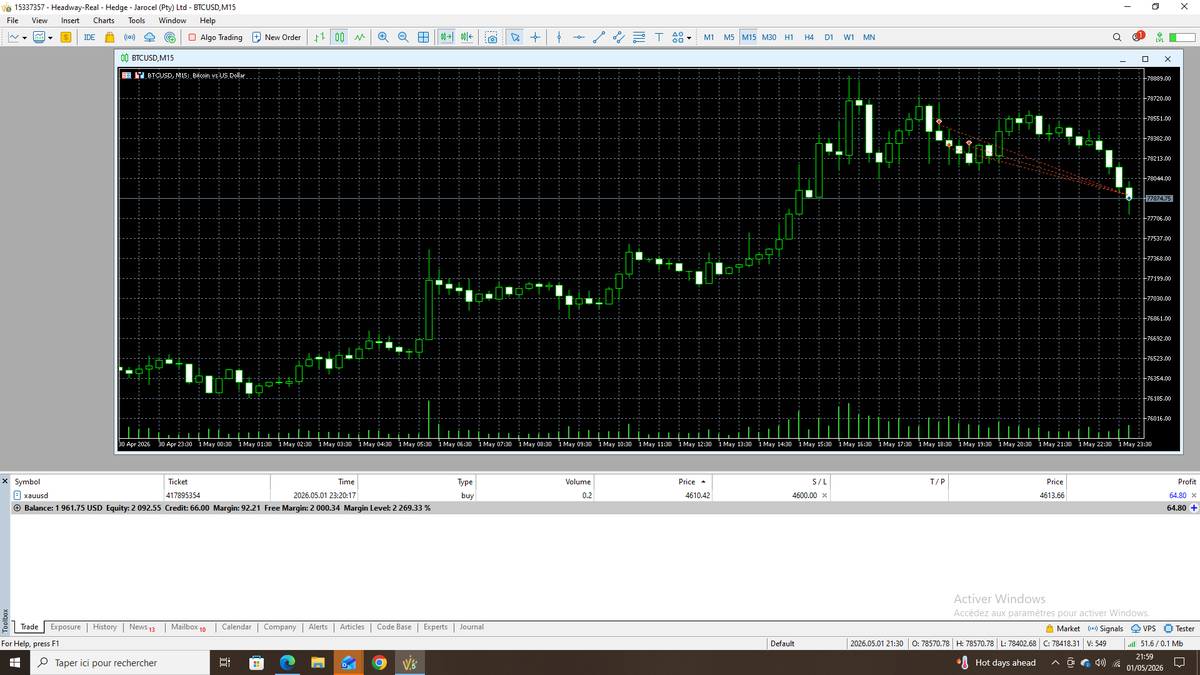
Task: Open the Signals radio-wave toolbar icon
Action: click(128, 37)
